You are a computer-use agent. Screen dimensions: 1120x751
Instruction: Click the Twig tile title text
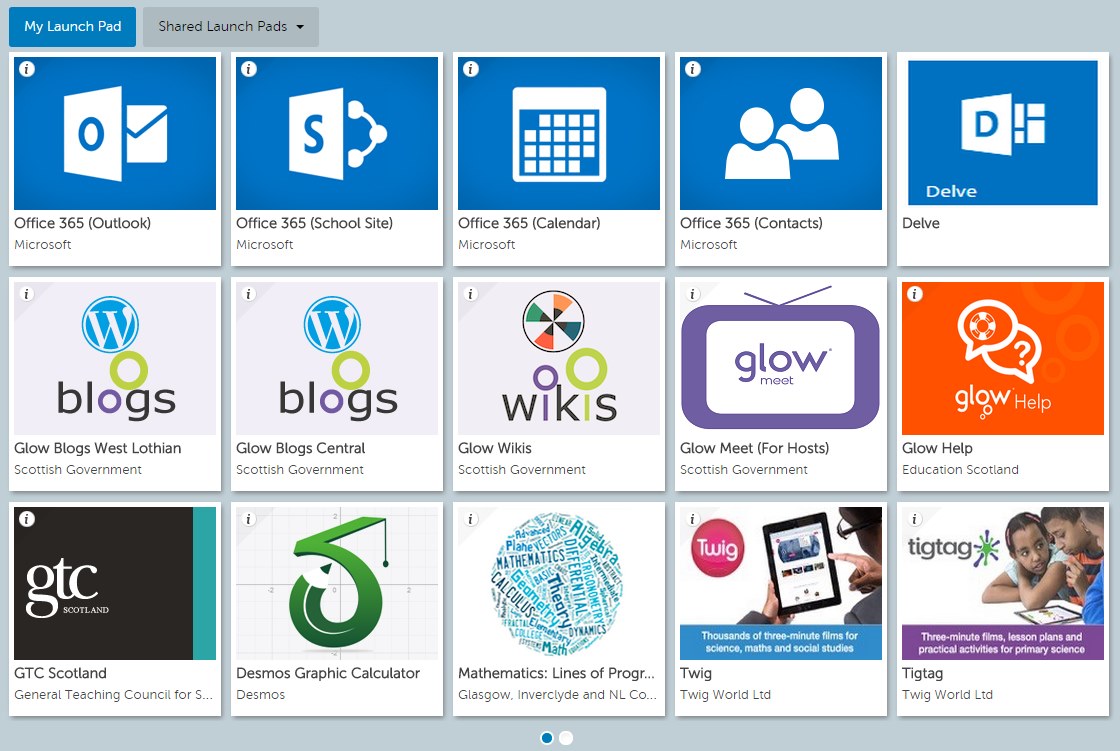point(697,673)
